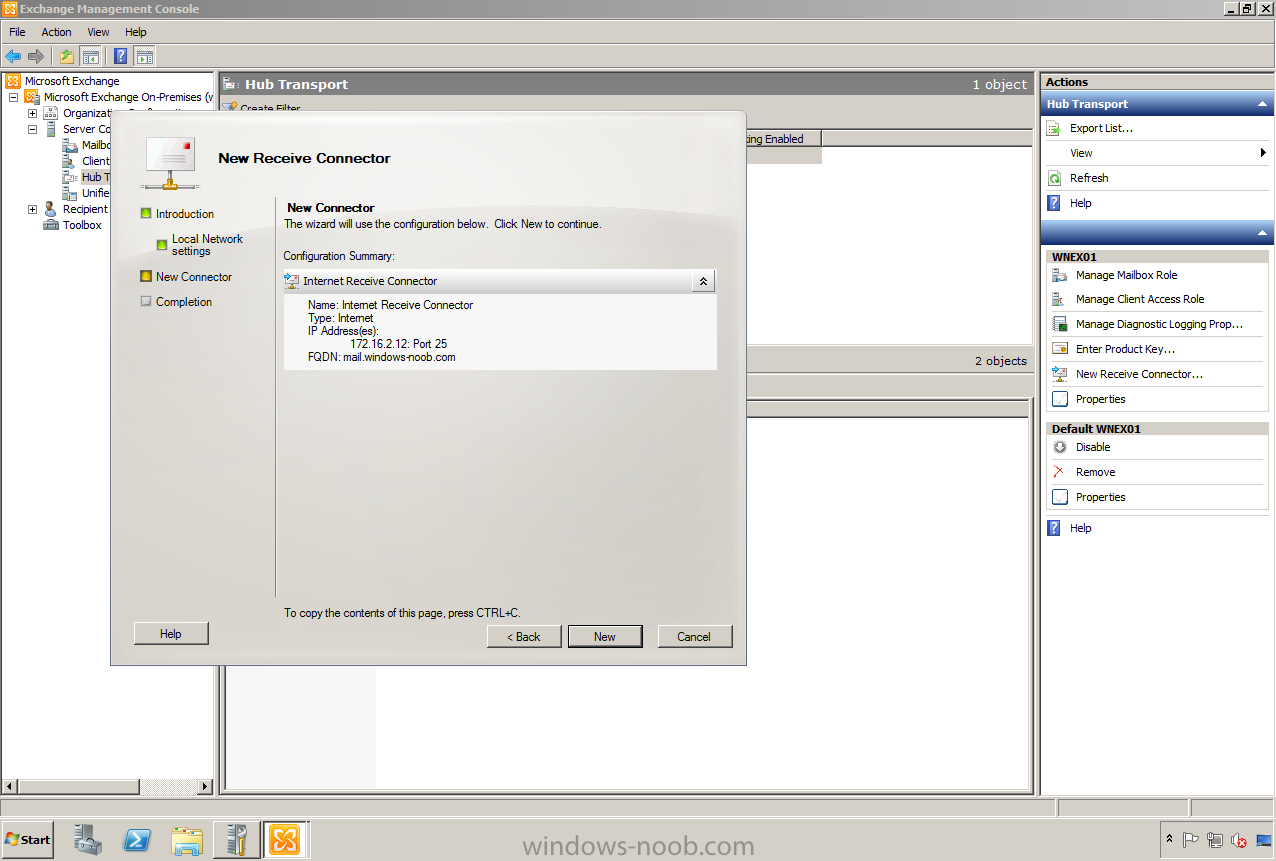
Task: Click the Manage Mailbox Role icon
Action: click(1060, 275)
